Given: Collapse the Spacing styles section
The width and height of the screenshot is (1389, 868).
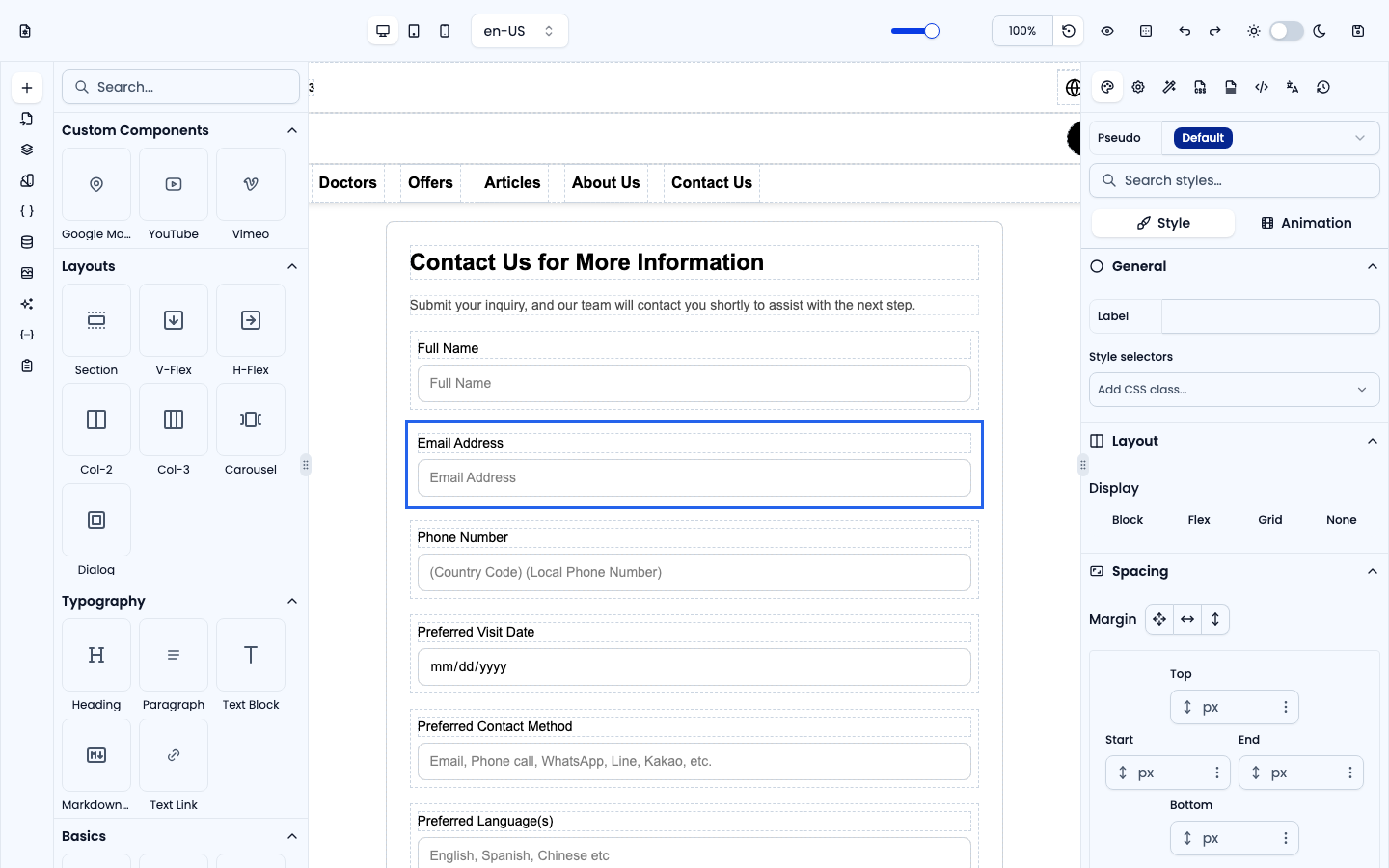Looking at the screenshot, I should pos(1373,571).
